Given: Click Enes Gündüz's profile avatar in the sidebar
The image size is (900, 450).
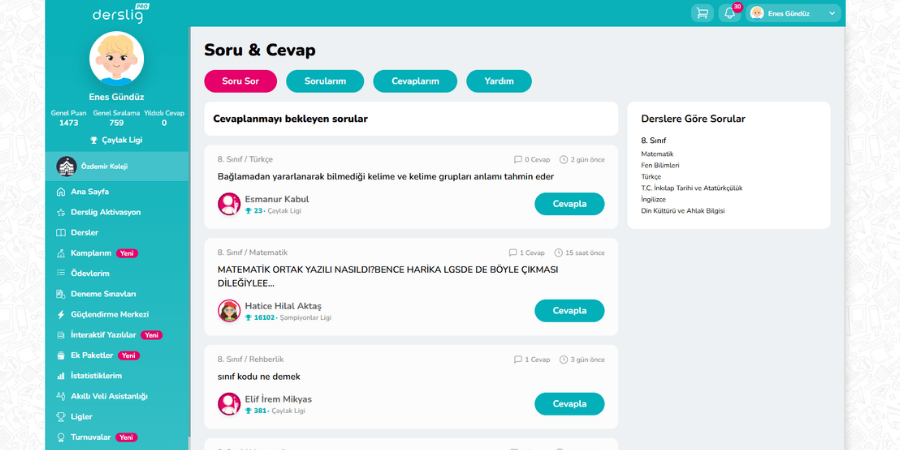Looking at the screenshot, I should coord(117,58).
